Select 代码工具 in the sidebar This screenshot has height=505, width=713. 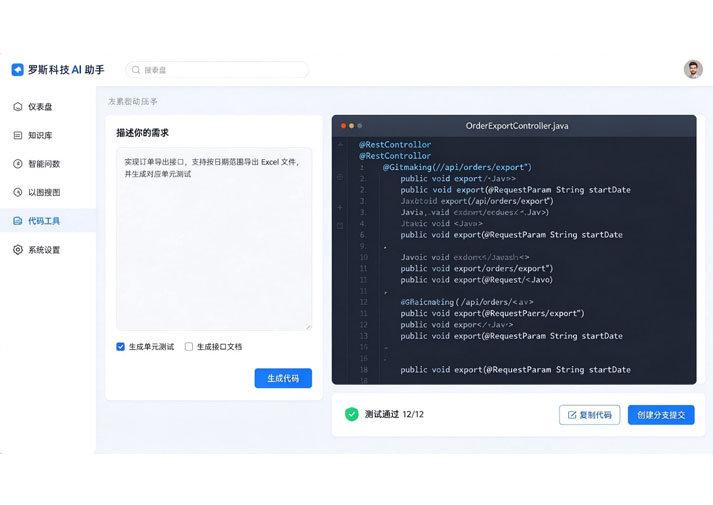click(48, 221)
